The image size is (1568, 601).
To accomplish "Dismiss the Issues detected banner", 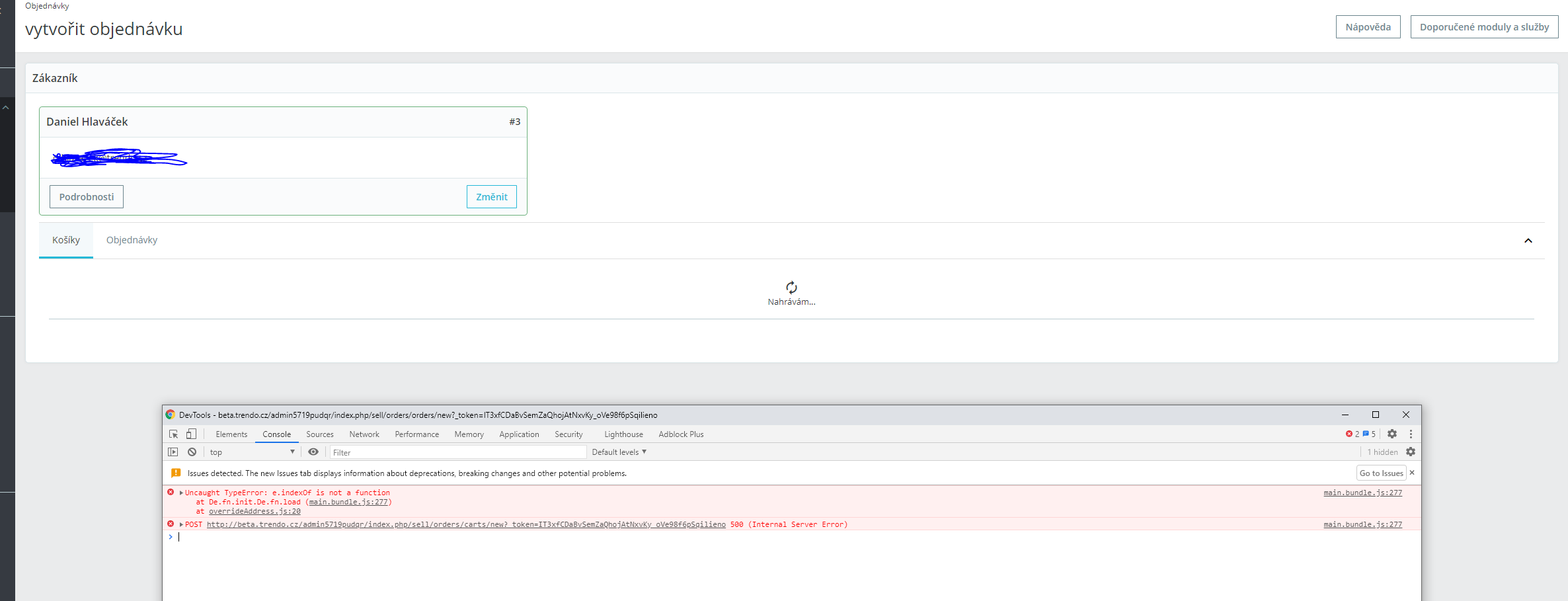I will click(1412, 473).
